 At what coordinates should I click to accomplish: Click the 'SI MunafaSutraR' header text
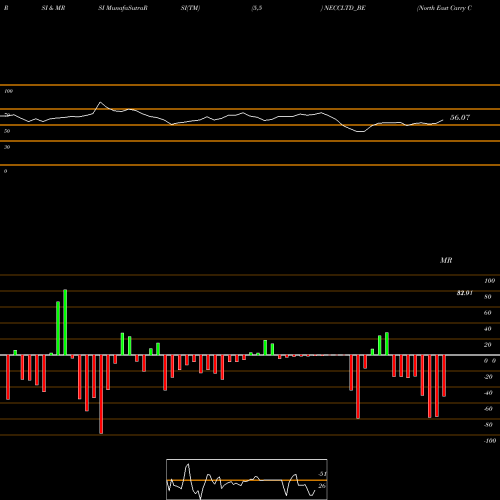click(x=123, y=8)
